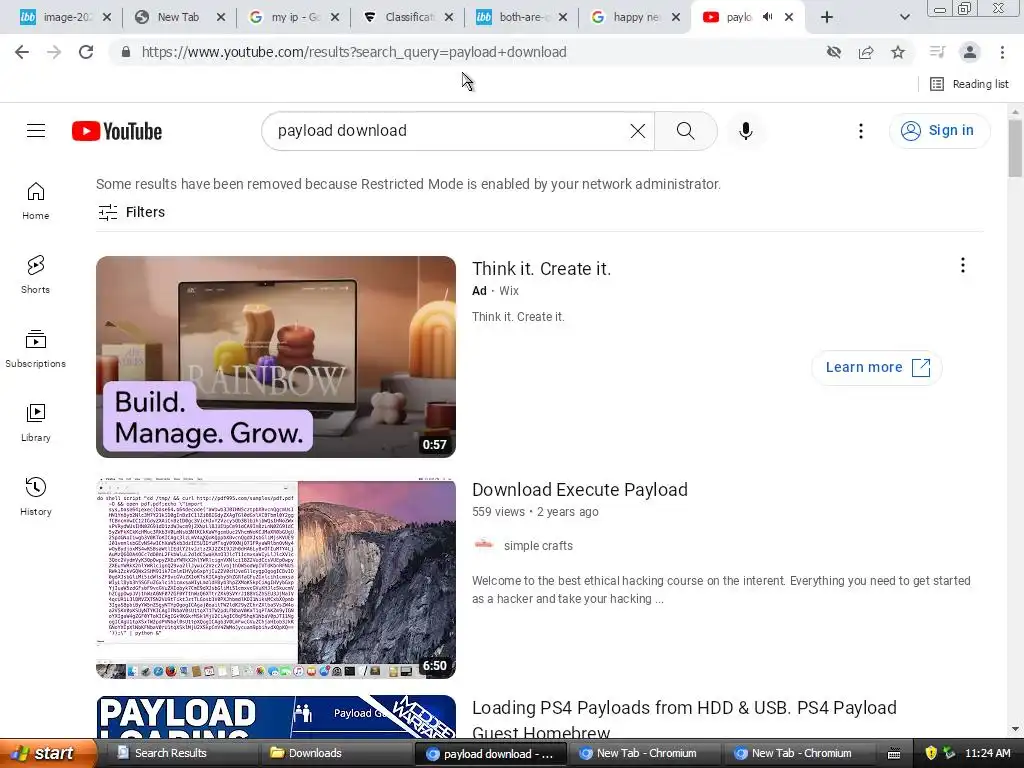This screenshot has height=768, width=1024.
Task: Close the 'my ip' tab
Action: click(x=335, y=17)
